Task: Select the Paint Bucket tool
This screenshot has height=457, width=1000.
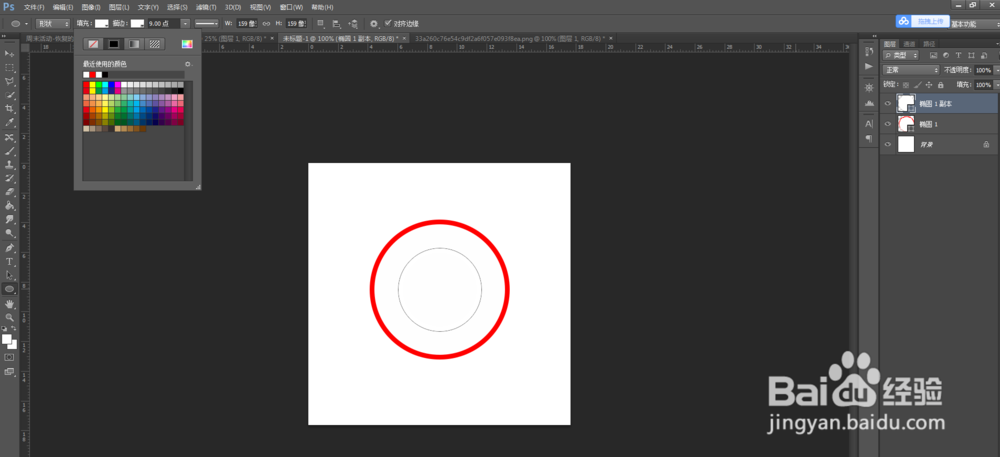Action: point(10,206)
